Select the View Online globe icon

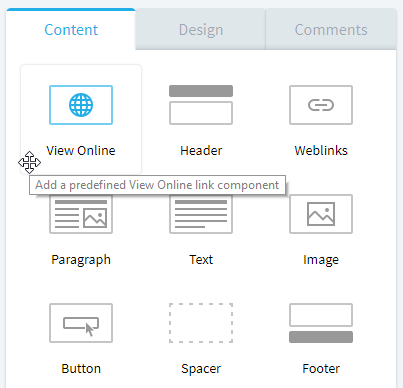point(81,105)
